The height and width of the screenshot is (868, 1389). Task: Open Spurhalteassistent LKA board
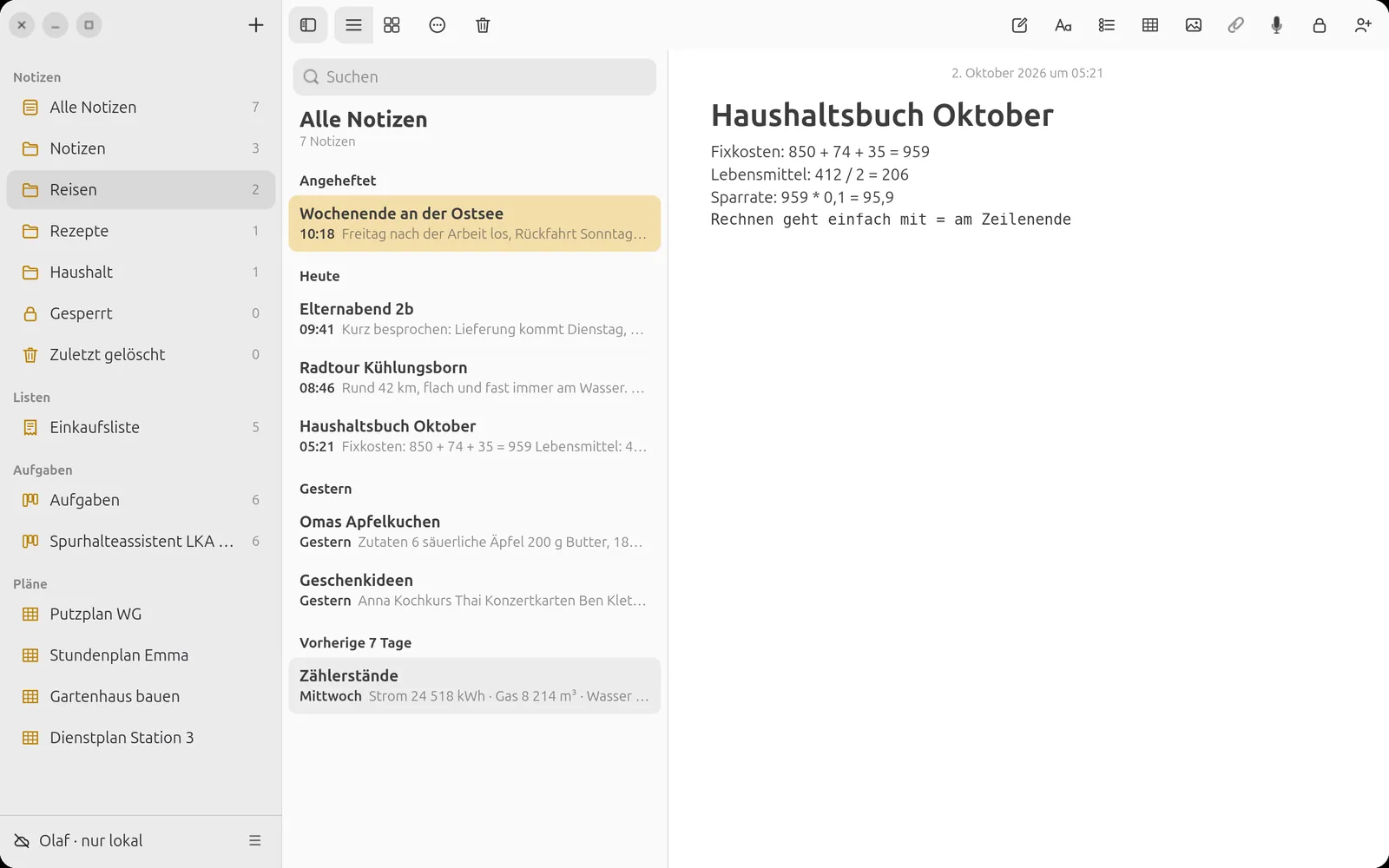[141, 542]
